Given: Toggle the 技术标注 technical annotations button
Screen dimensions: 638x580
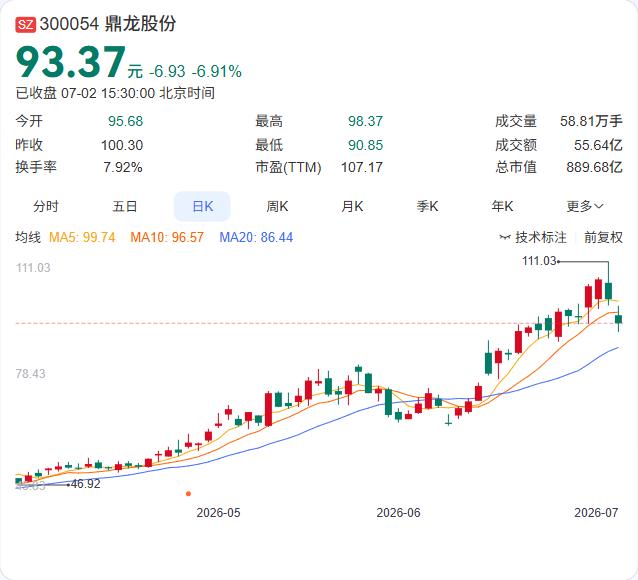Looking at the screenshot, I should (x=533, y=237).
